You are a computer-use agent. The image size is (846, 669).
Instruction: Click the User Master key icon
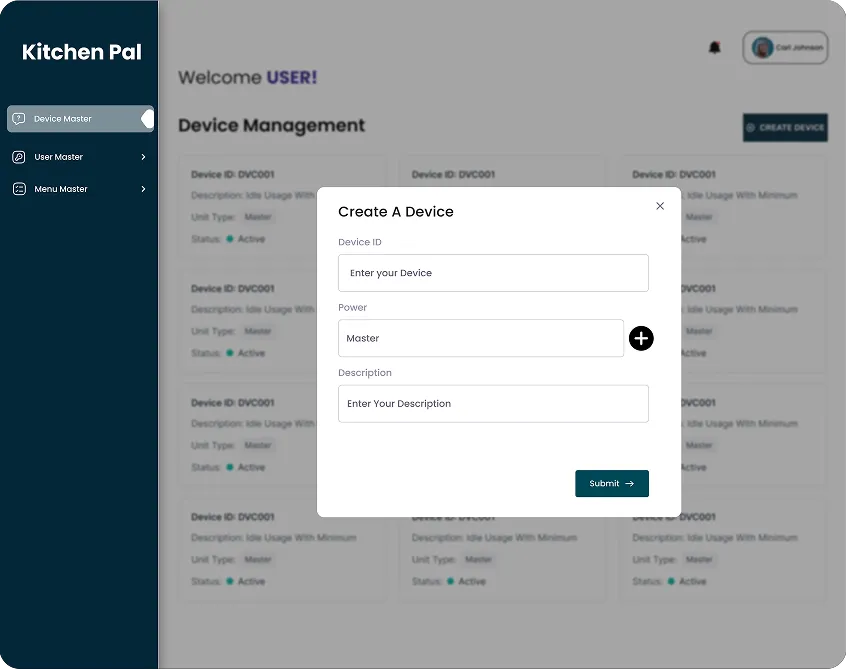point(19,157)
